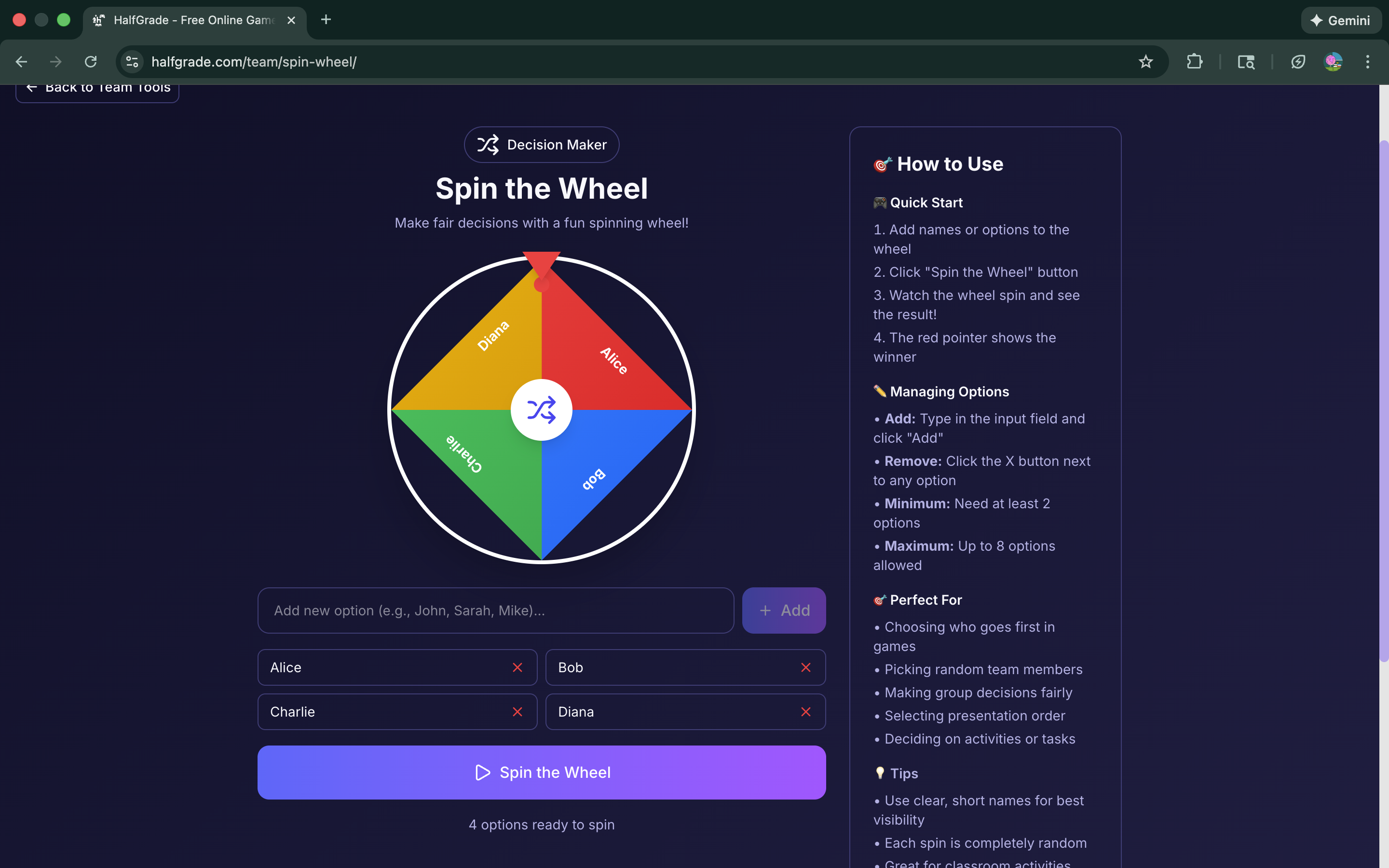Click the shuffle icon at the wheel center

coord(541,409)
